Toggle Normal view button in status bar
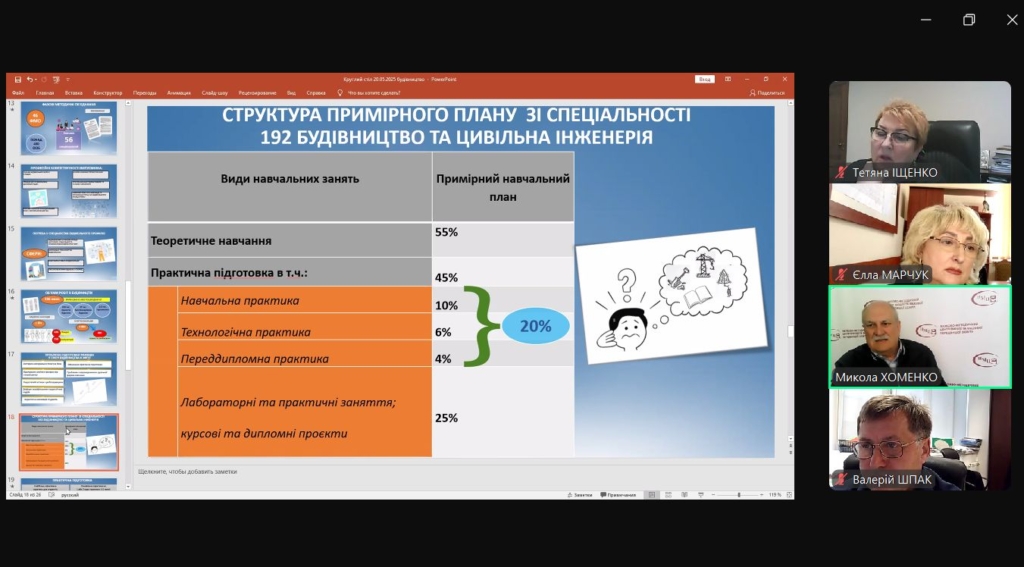 click(651, 495)
